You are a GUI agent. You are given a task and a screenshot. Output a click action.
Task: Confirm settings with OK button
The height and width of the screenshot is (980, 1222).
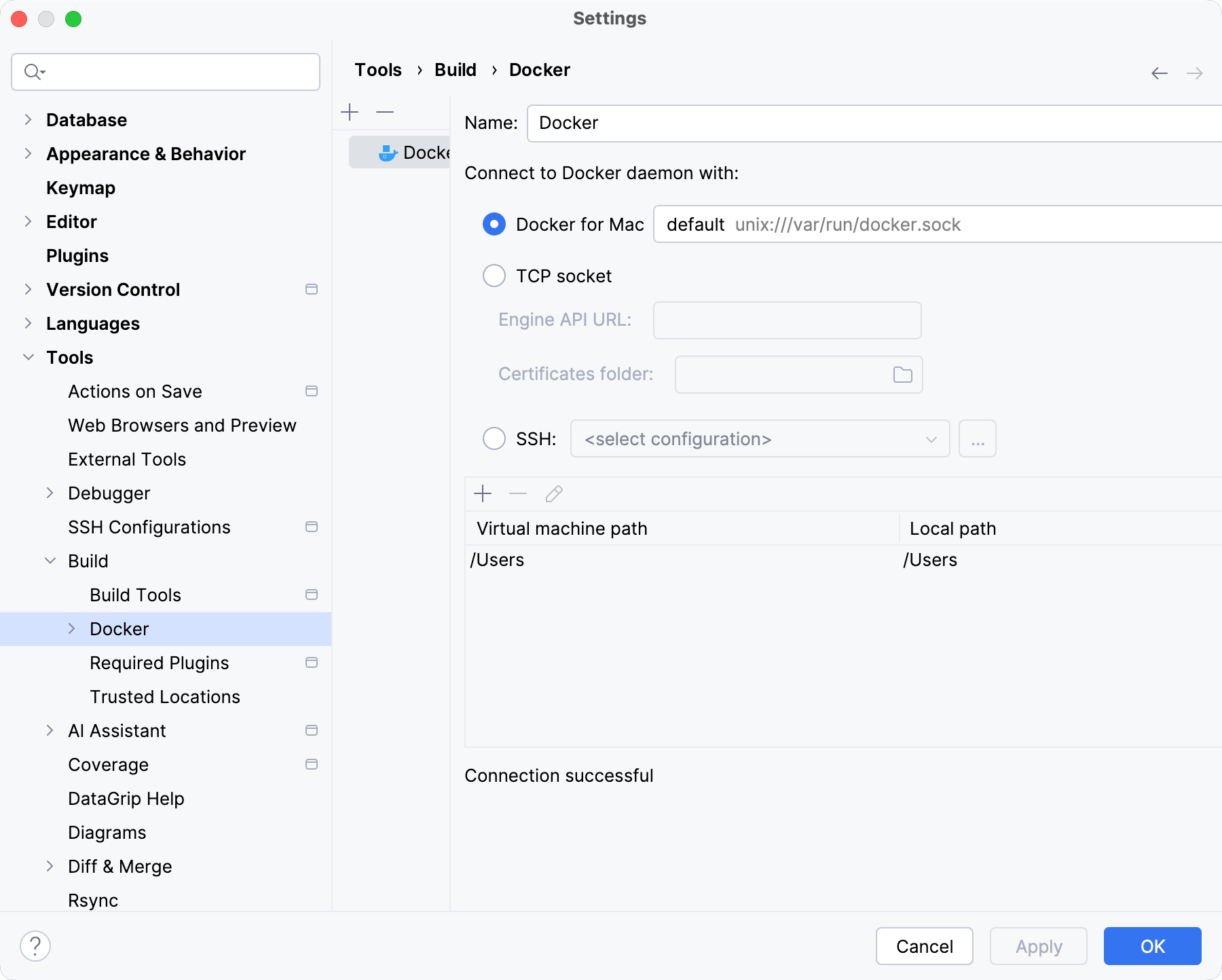pyautogui.click(x=1151, y=945)
